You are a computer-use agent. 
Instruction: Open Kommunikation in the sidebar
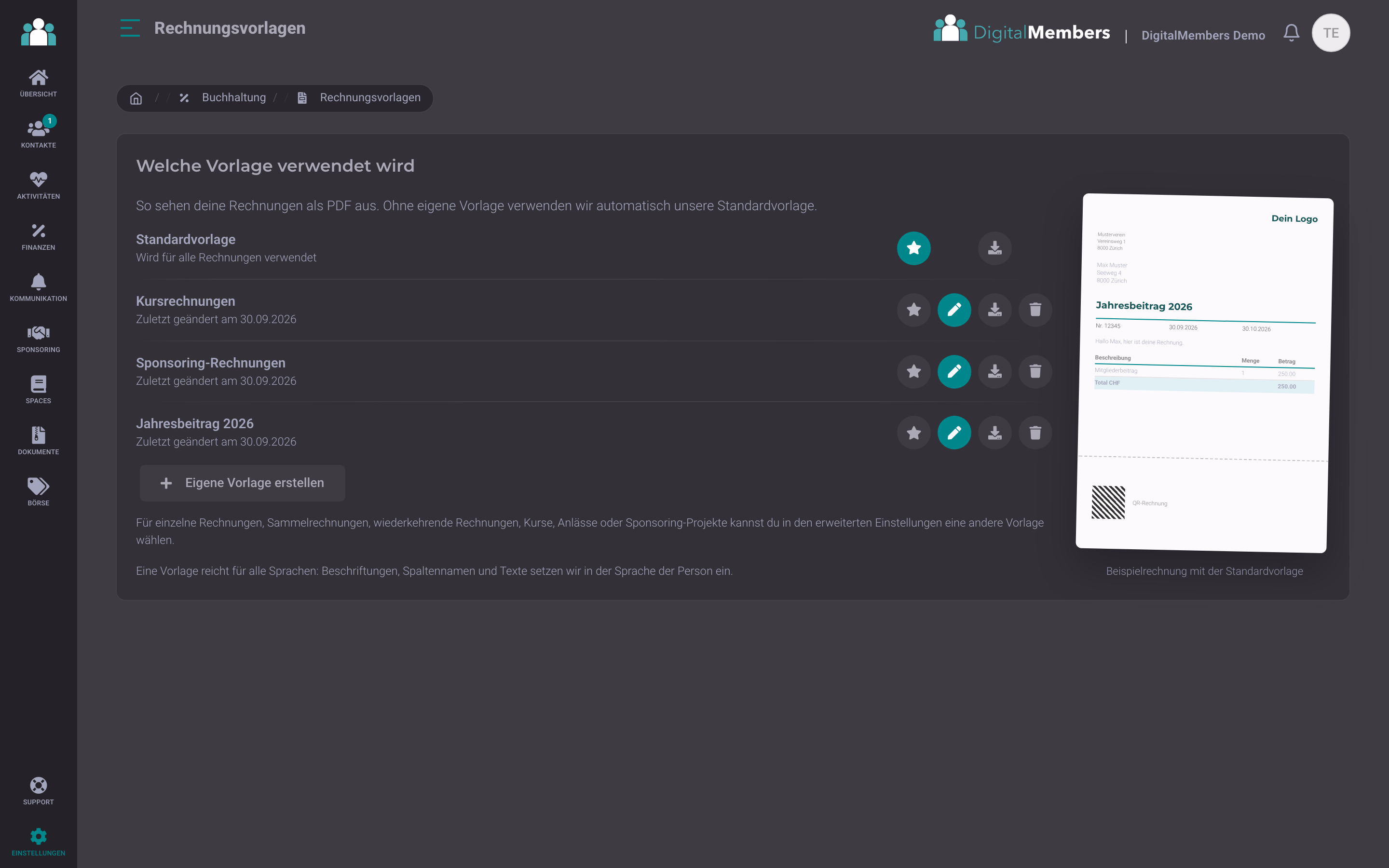click(39, 288)
